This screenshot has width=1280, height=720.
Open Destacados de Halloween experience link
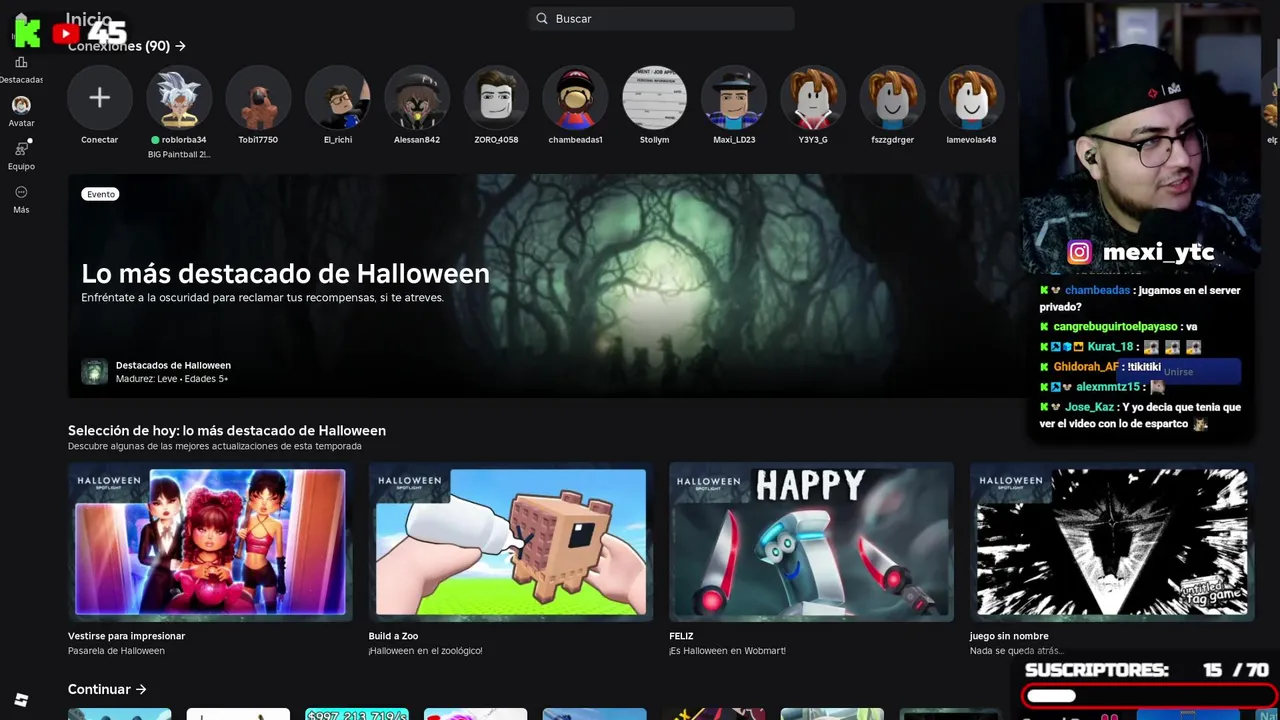coord(173,365)
